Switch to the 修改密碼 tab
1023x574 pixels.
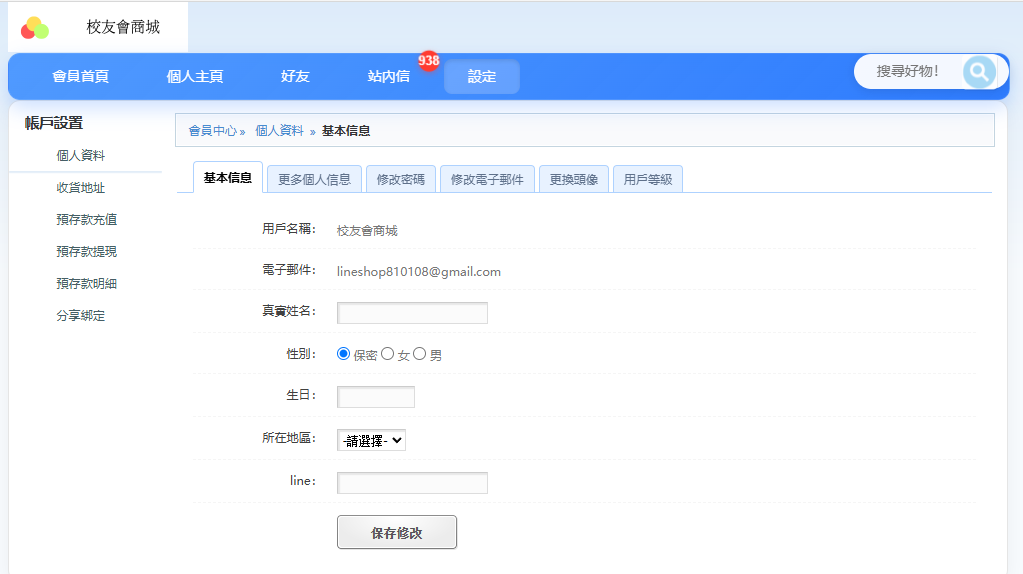coord(401,180)
